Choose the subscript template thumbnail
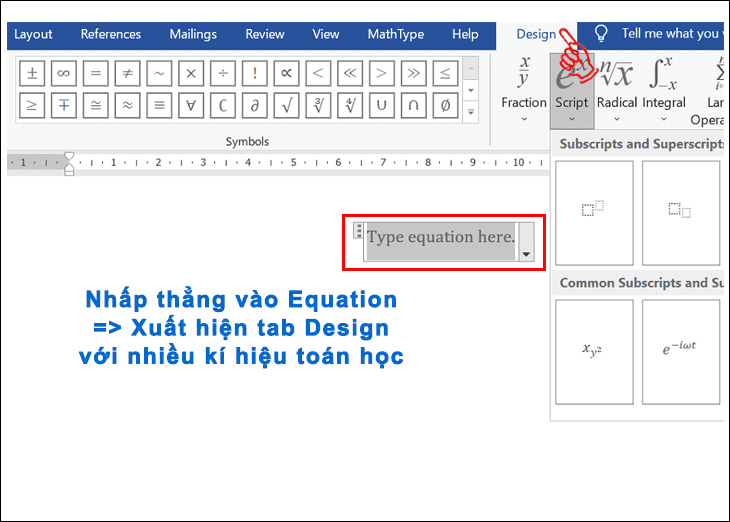 pos(680,213)
